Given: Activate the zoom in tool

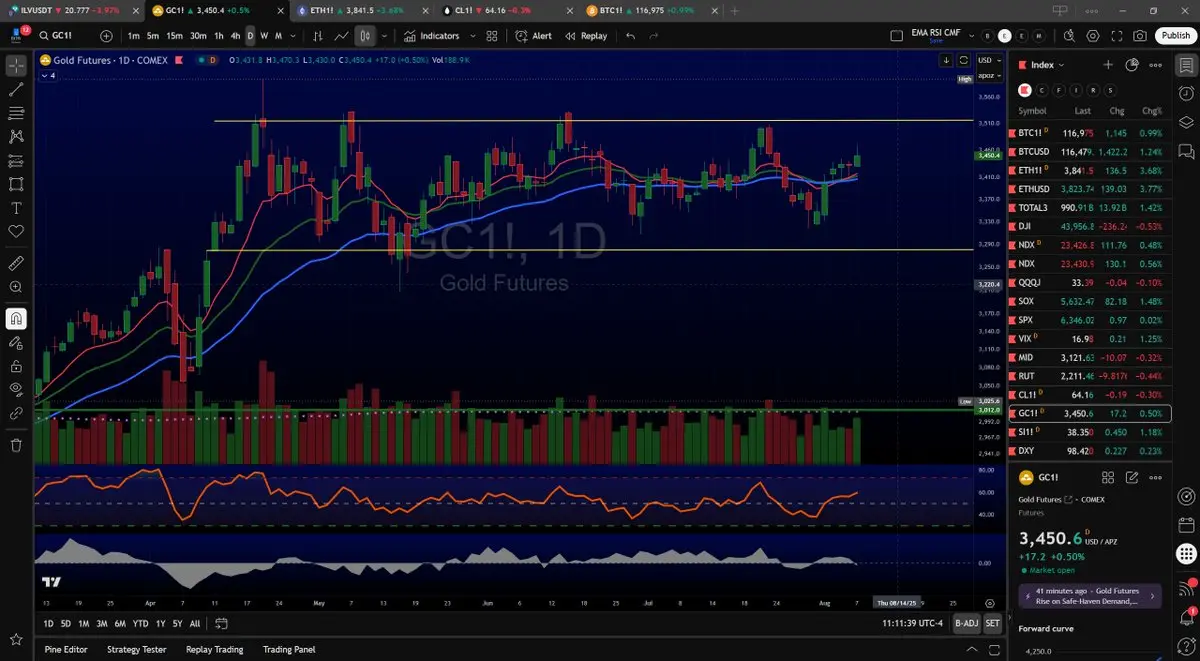Looking at the screenshot, I should point(16,287).
